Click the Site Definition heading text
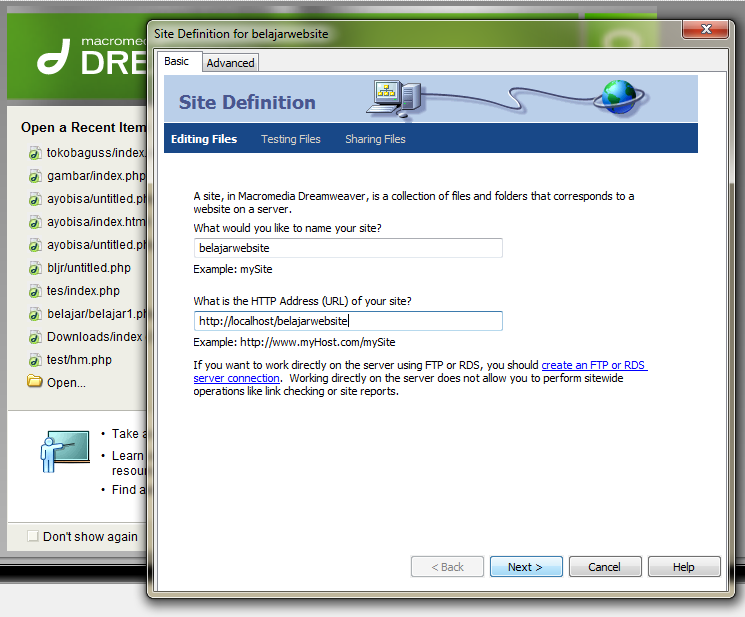Screen dimensions: 745x617 click(x=247, y=103)
